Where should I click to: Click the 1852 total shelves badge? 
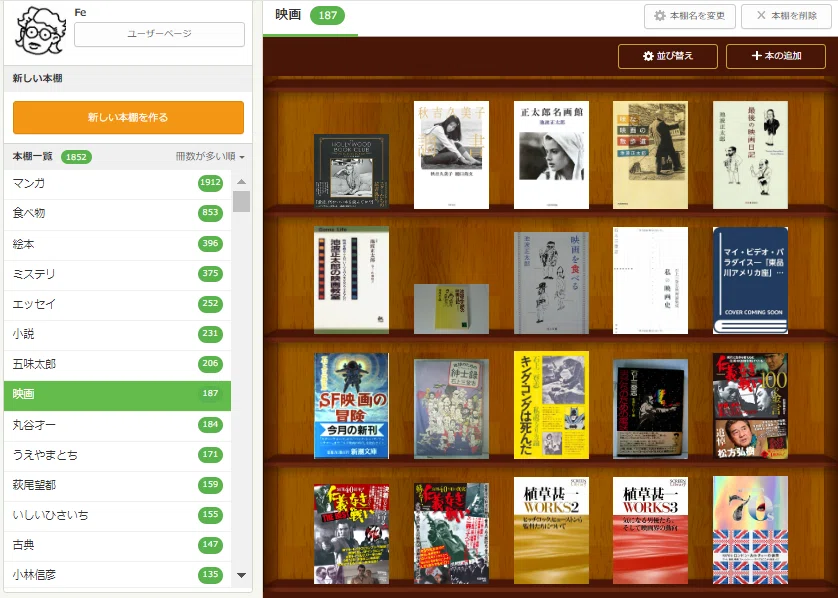point(76,157)
